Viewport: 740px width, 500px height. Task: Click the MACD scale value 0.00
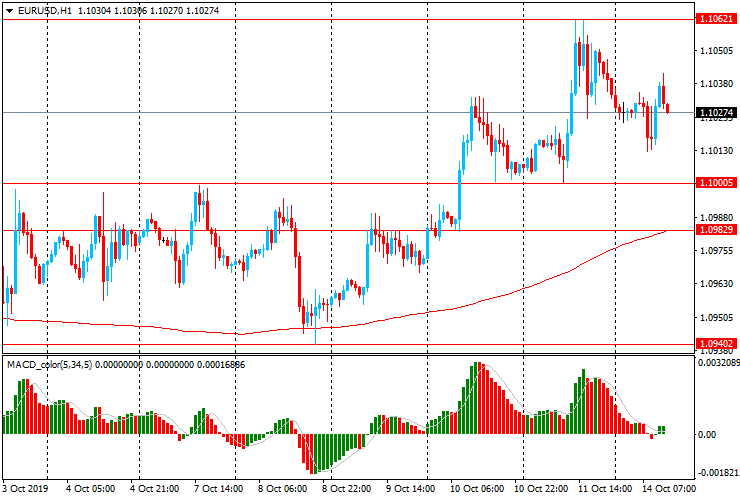(706, 434)
